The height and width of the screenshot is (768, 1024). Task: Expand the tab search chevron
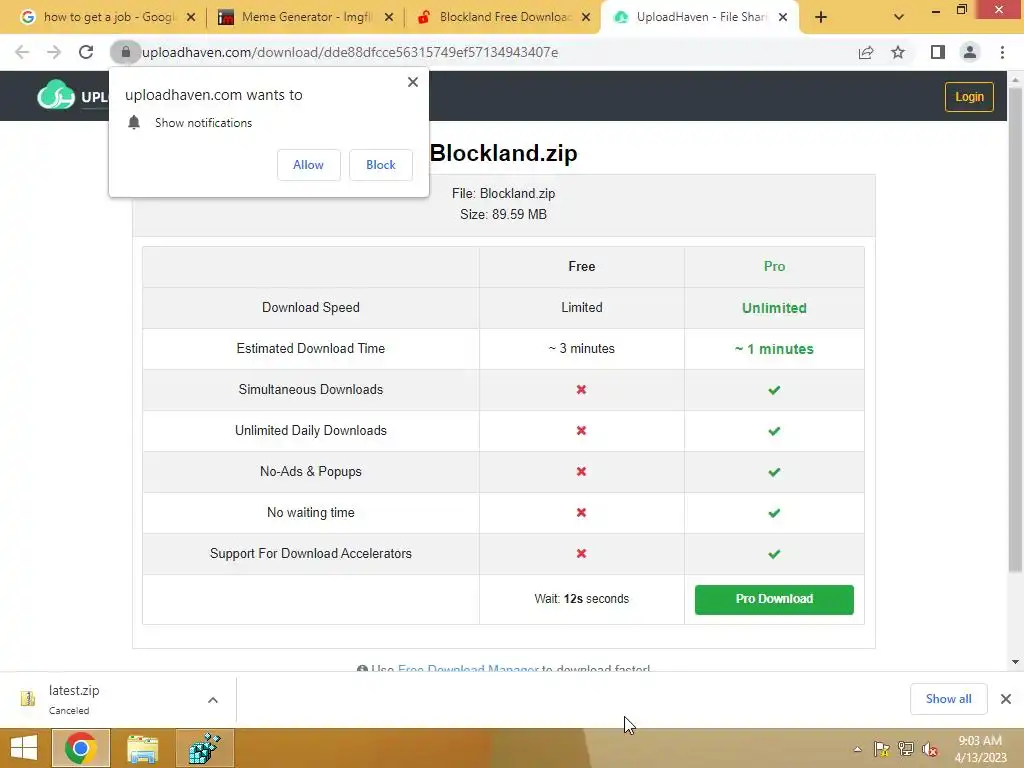pyautogui.click(x=899, y=18)
